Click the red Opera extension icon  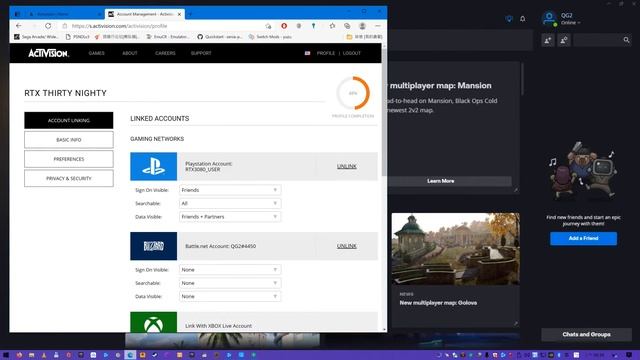pyautogui.click(x=284, y=26)
